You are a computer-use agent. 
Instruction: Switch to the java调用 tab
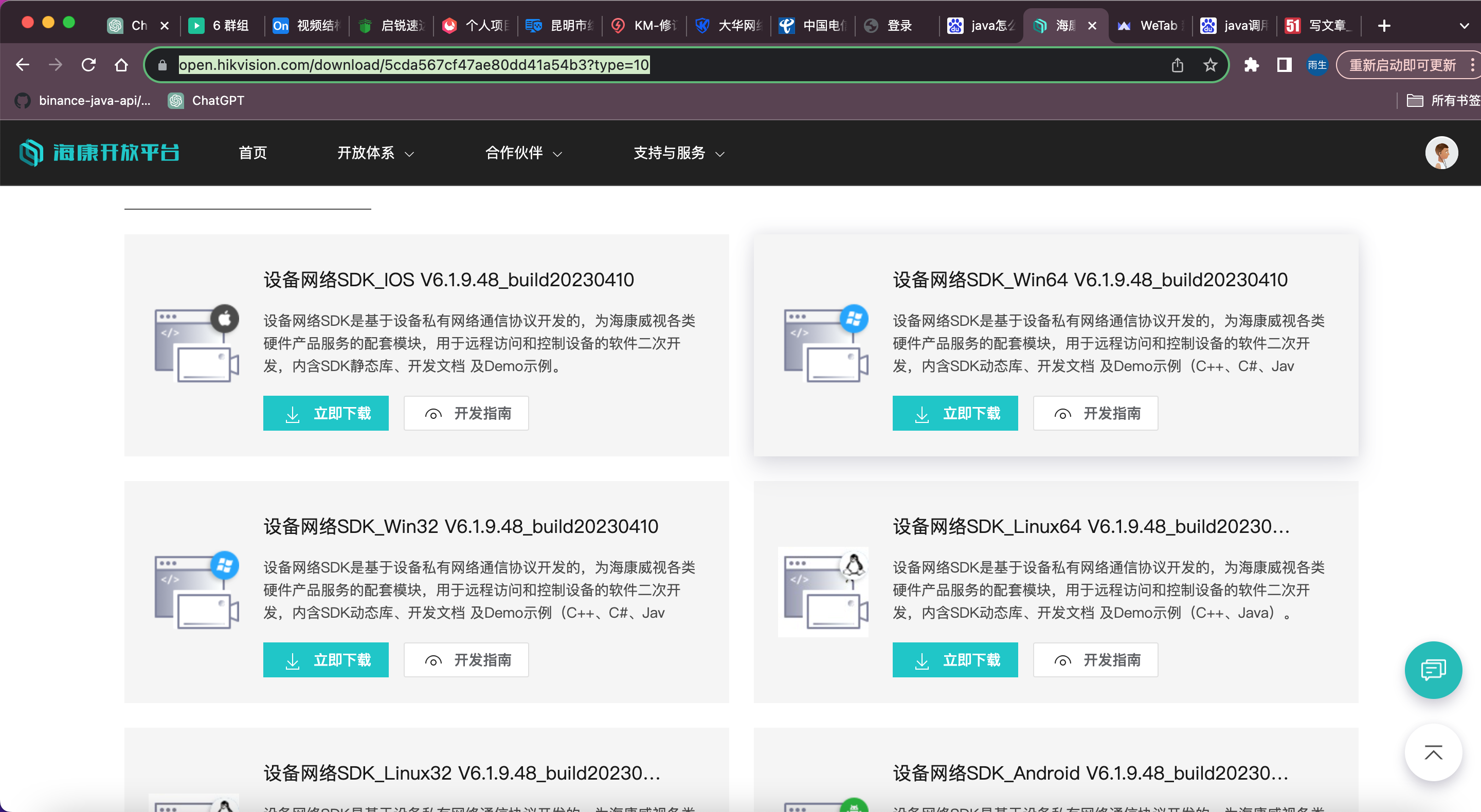click(1234, 26)
